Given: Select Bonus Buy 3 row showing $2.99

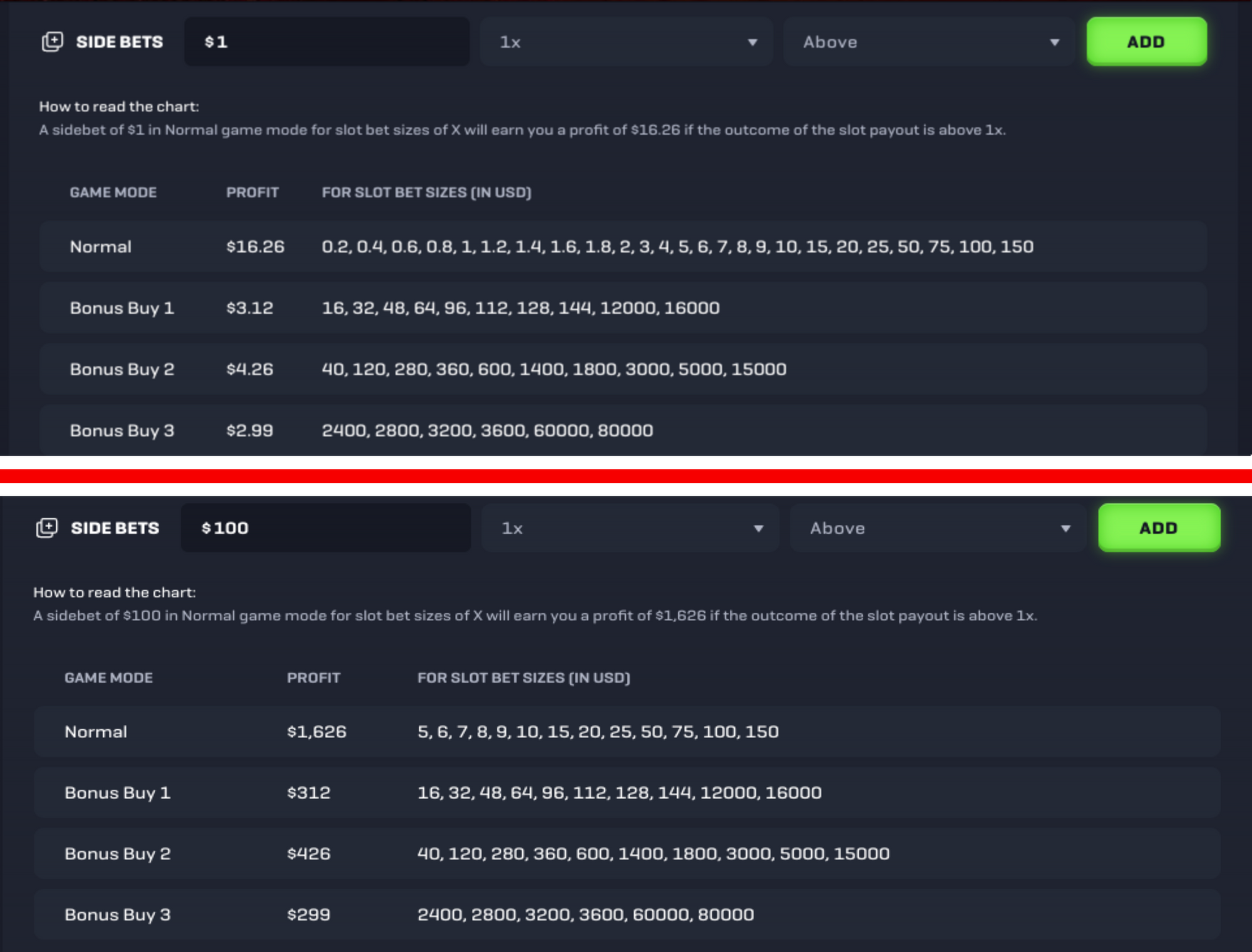Looking at the screenshot, I should click(x=622, y=431).
